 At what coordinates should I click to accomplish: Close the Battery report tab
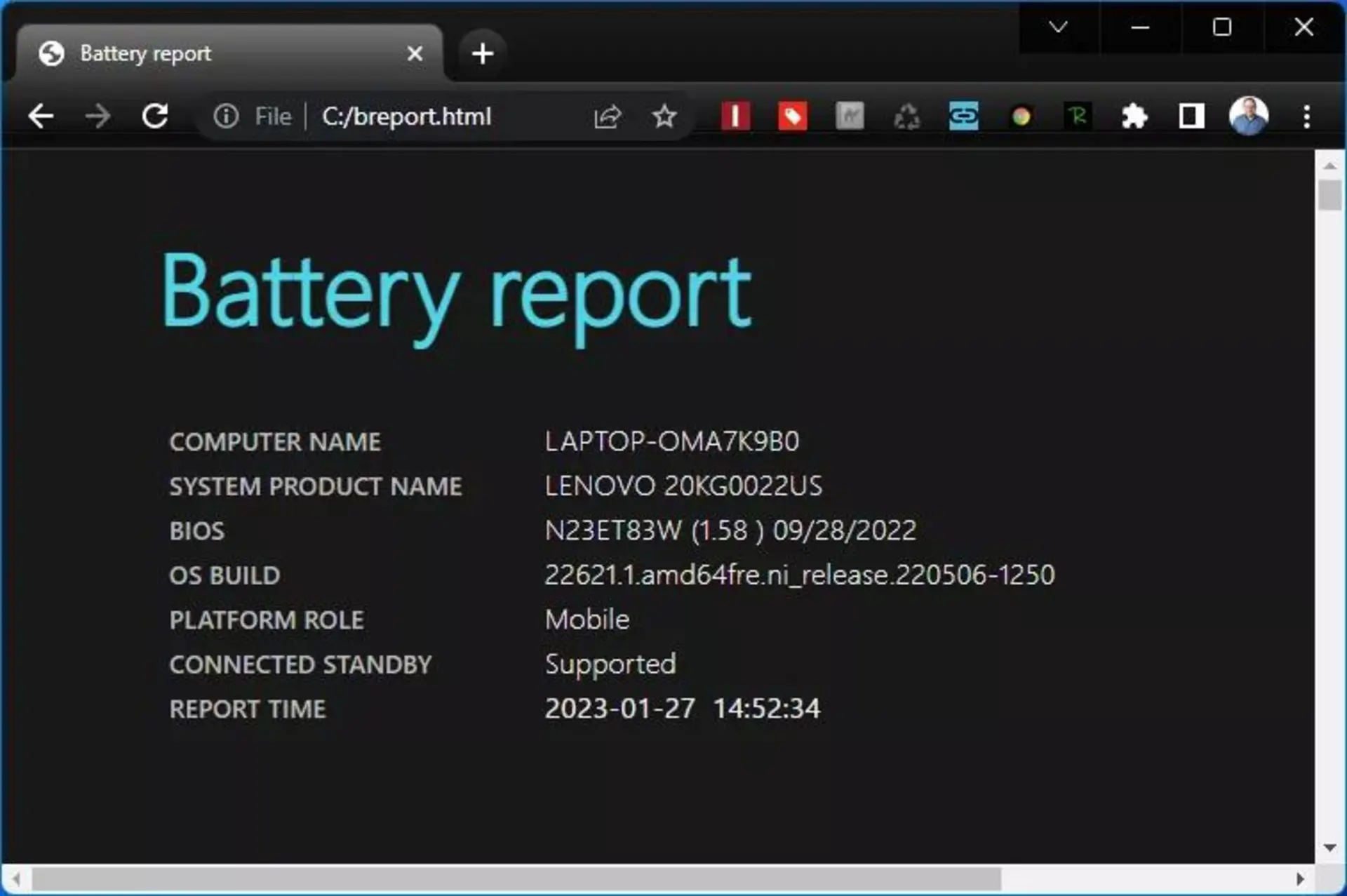pos(415,53)
